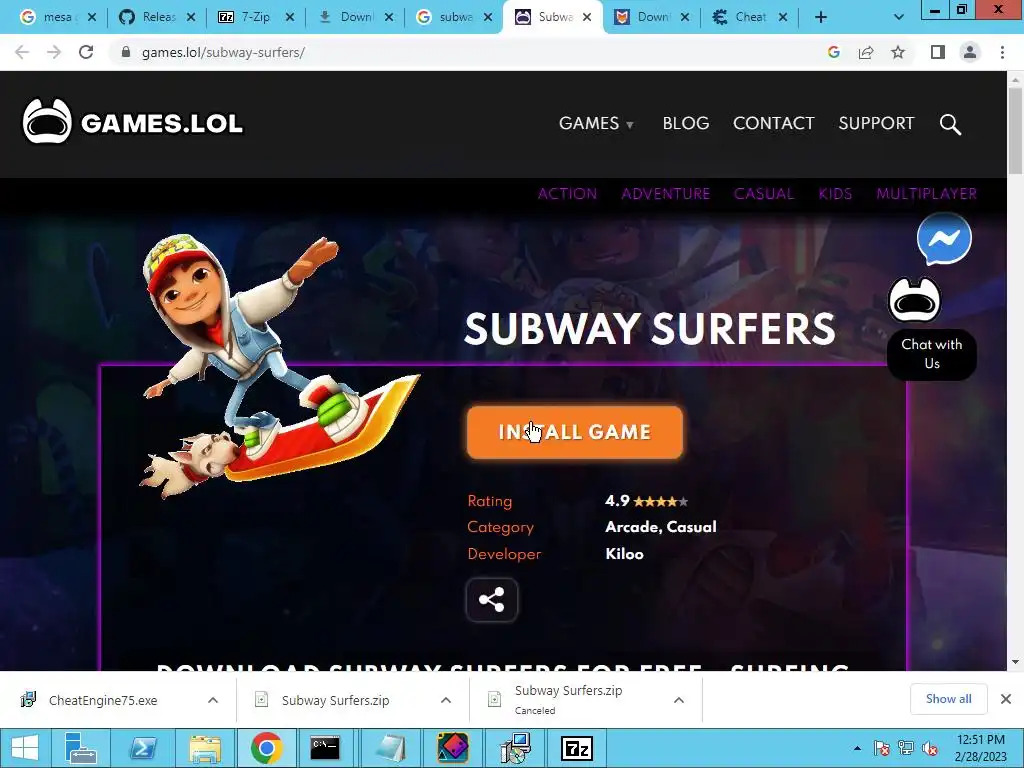The image size is (1024, 768).
Task: Click Show all downloads button
Action: tap(948, 699)
